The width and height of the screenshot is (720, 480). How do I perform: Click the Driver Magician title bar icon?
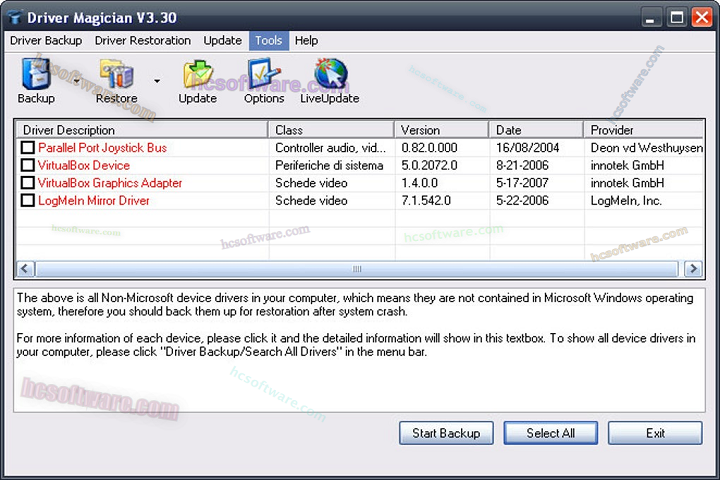coord(15,17)
